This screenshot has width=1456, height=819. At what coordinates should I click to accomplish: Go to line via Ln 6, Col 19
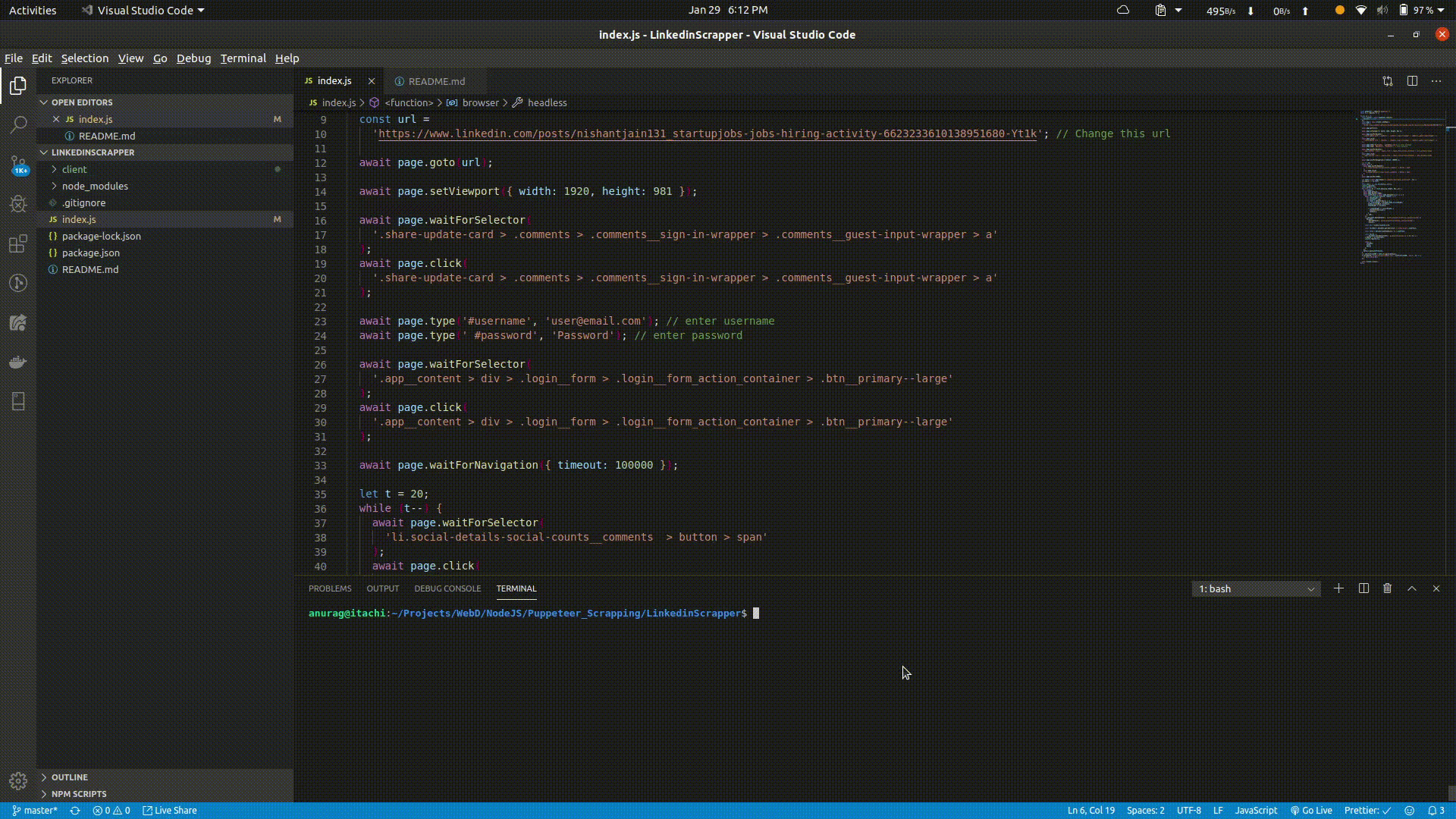(x=1091, y=811)
